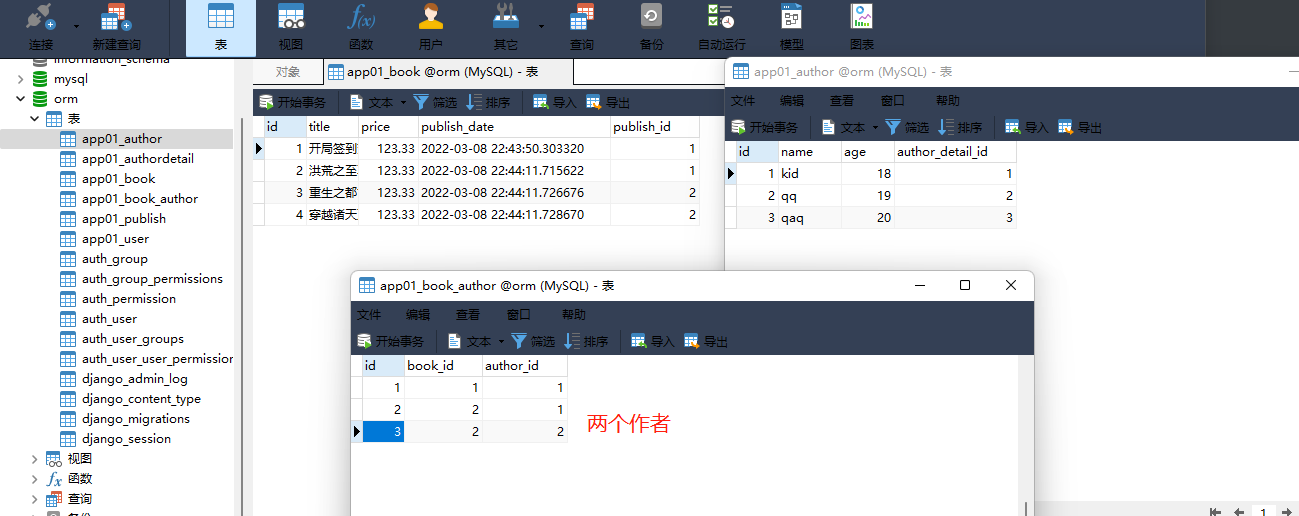The height and width of the screenshot is (516, 1299).
Task: Select app01_book_author in the tree
Action: 139,199
